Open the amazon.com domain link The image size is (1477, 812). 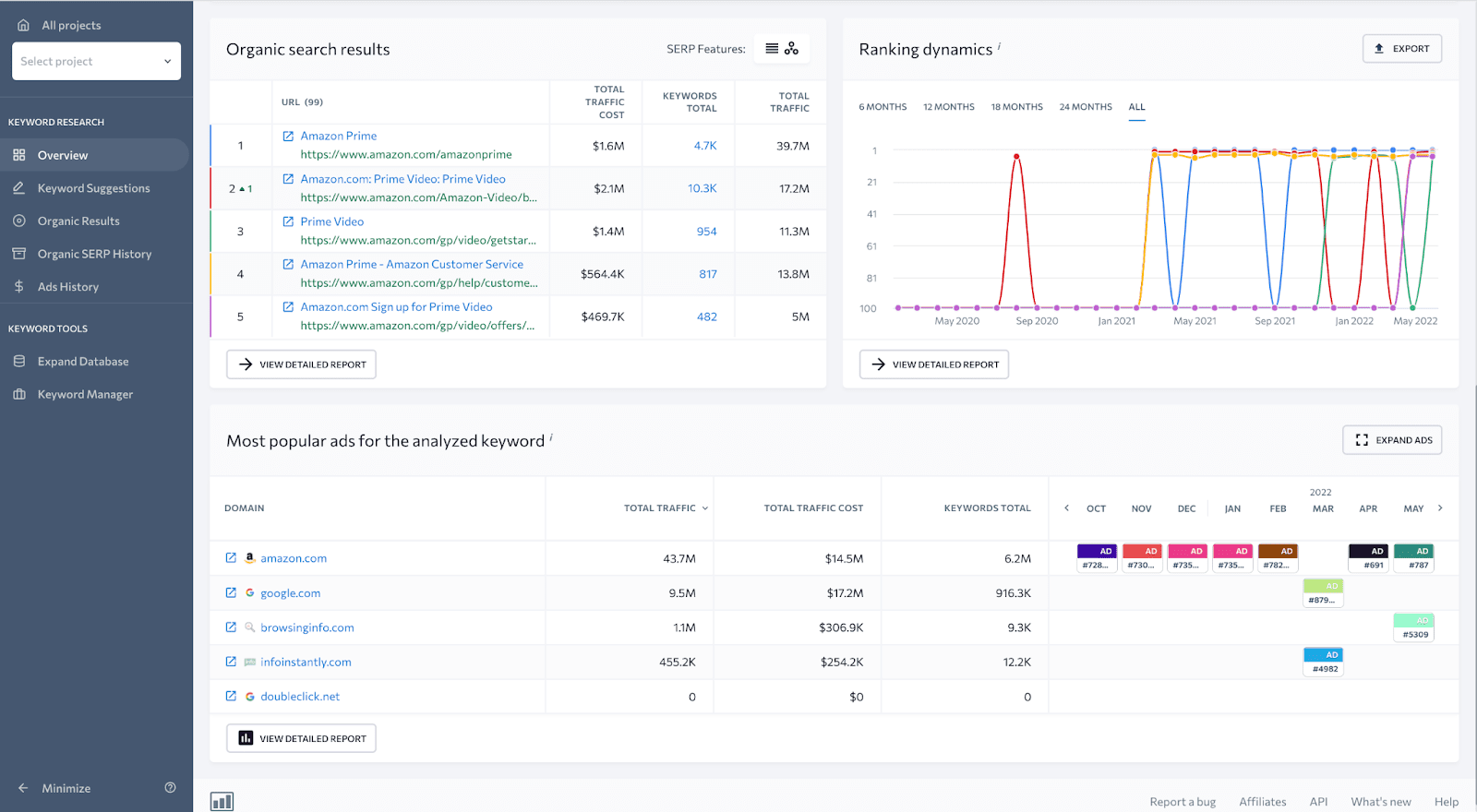294,558
